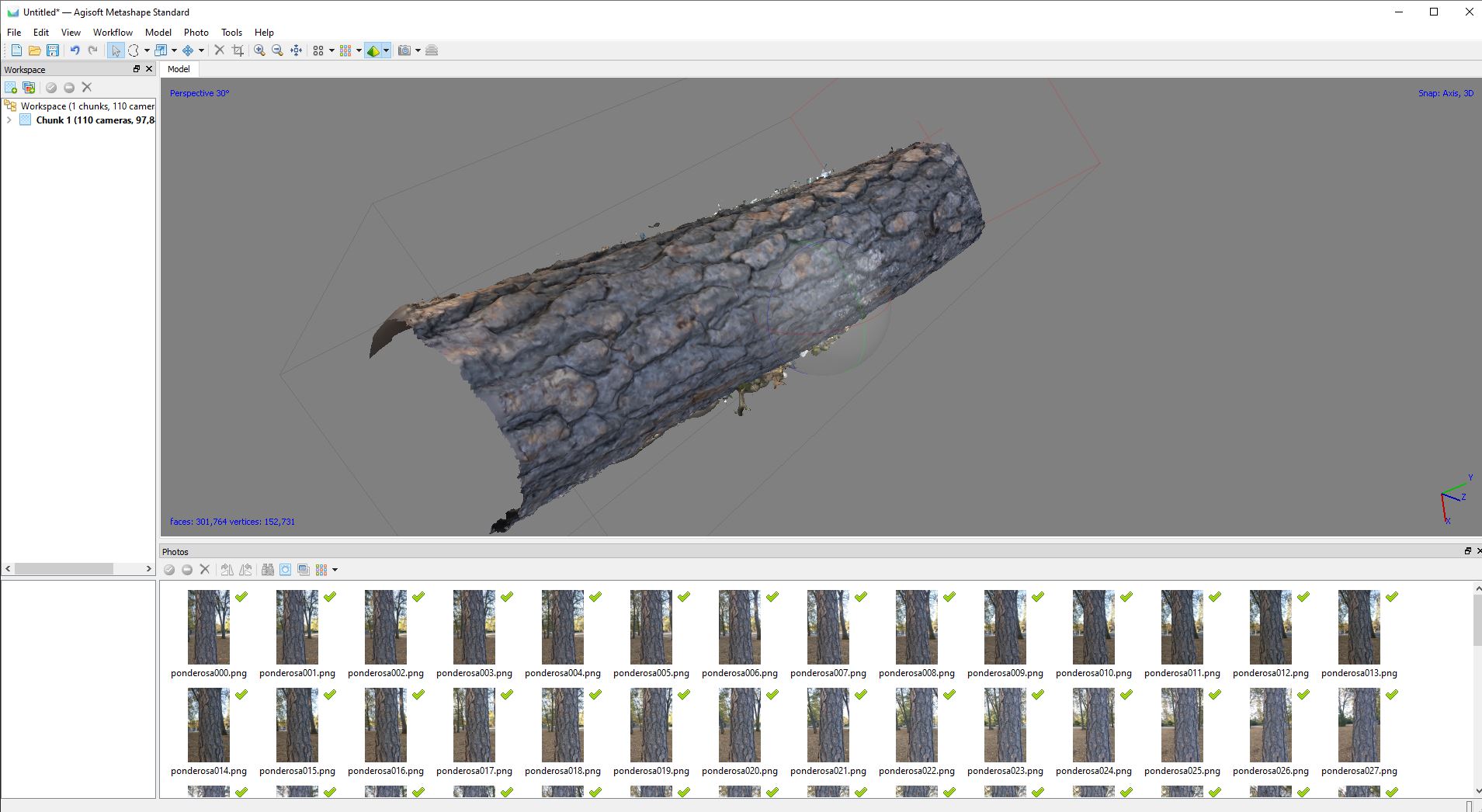Toggle the textured model view button
This screenshot has width=1482, height=812.
coord(373,50)
